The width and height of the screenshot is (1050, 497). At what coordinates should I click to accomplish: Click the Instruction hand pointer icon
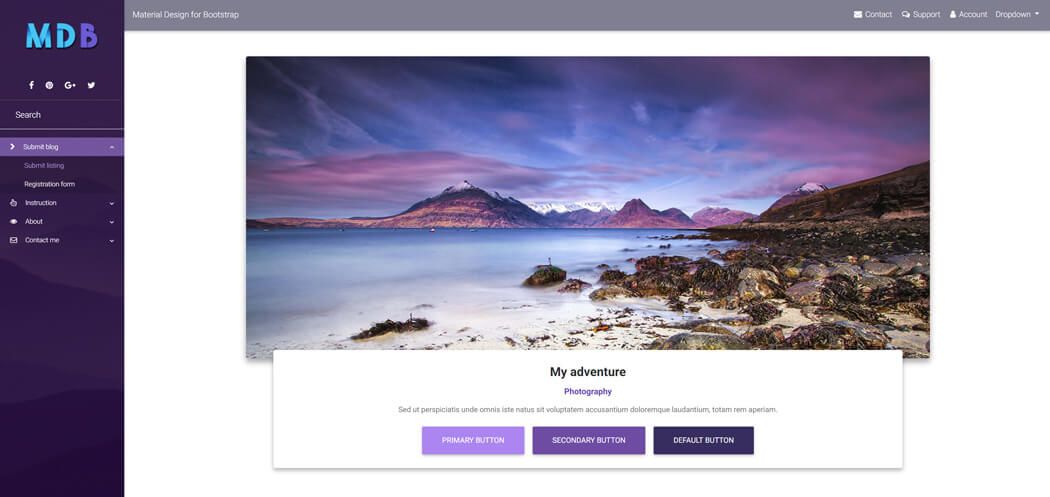point(13,203)
